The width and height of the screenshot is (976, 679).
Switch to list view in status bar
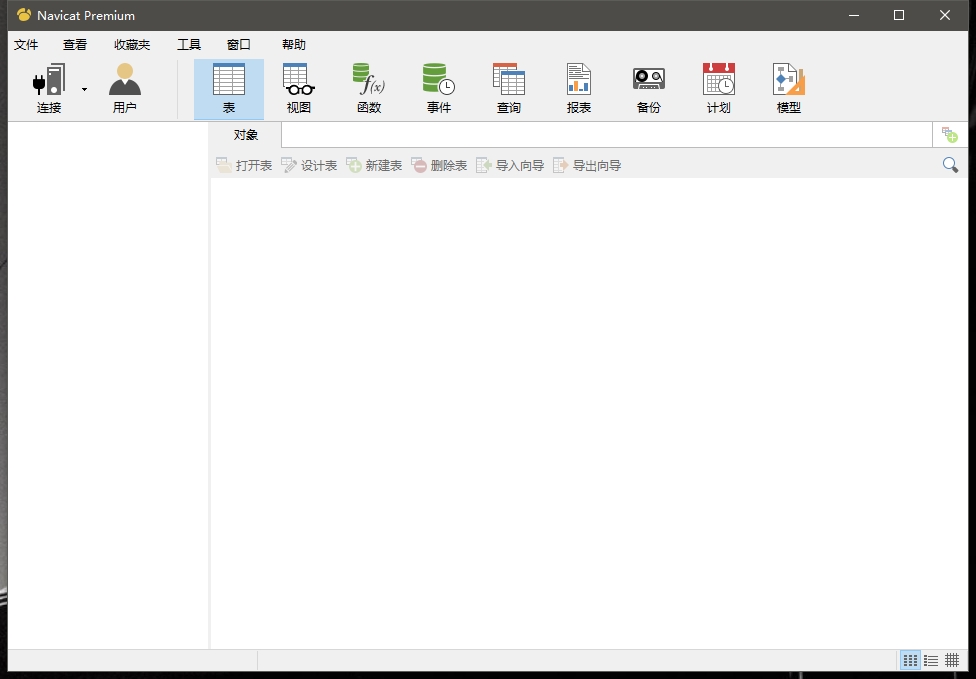click(931, 660)
